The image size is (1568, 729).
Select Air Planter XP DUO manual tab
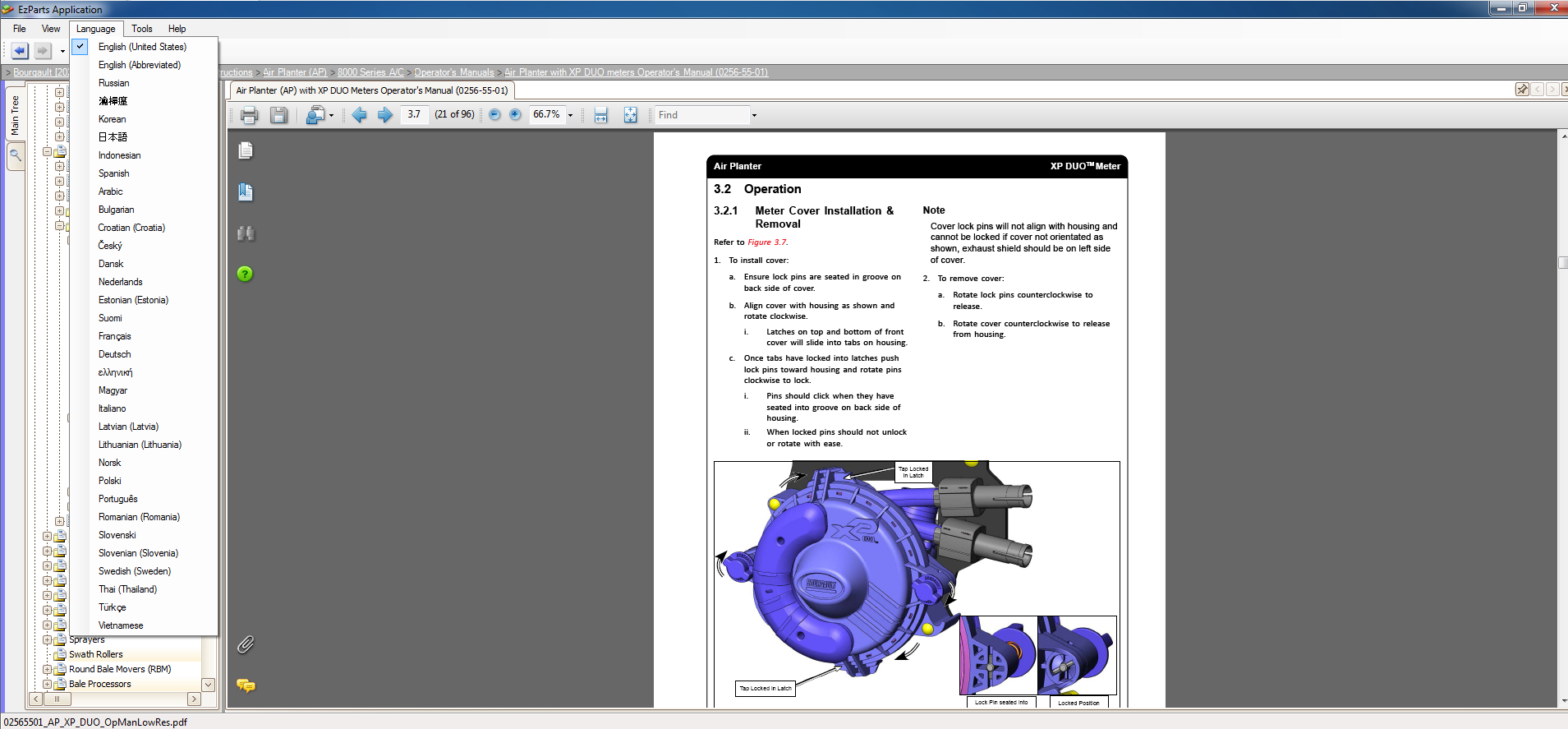click(x=372, y=90)
